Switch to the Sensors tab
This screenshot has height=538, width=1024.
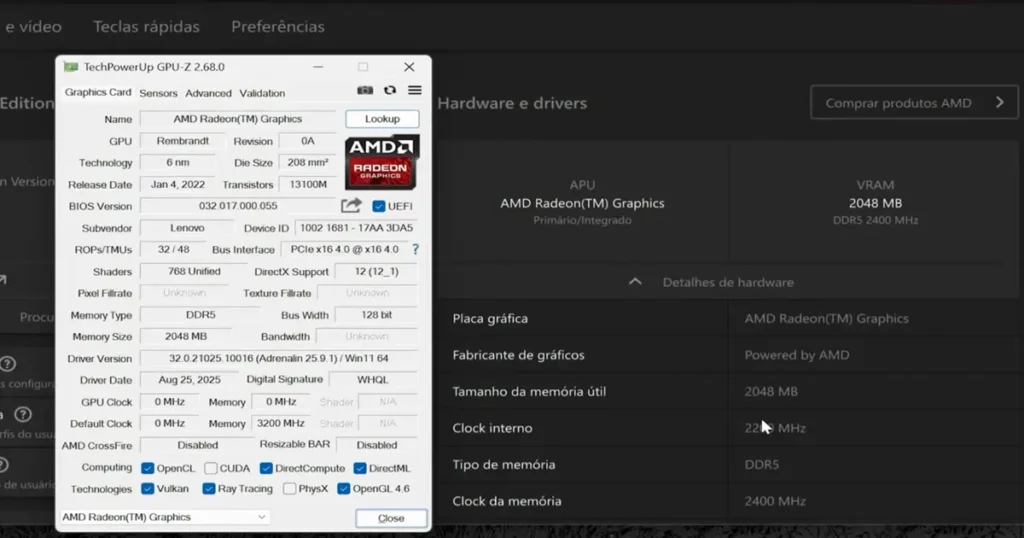pyautogui.click(x=158, y=93)
